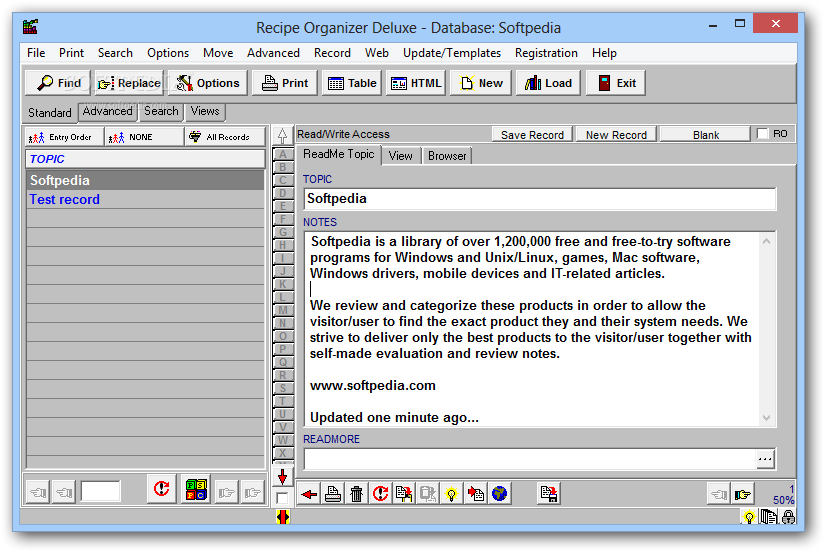Click the Print toolbar button

(x=285, y=83)
